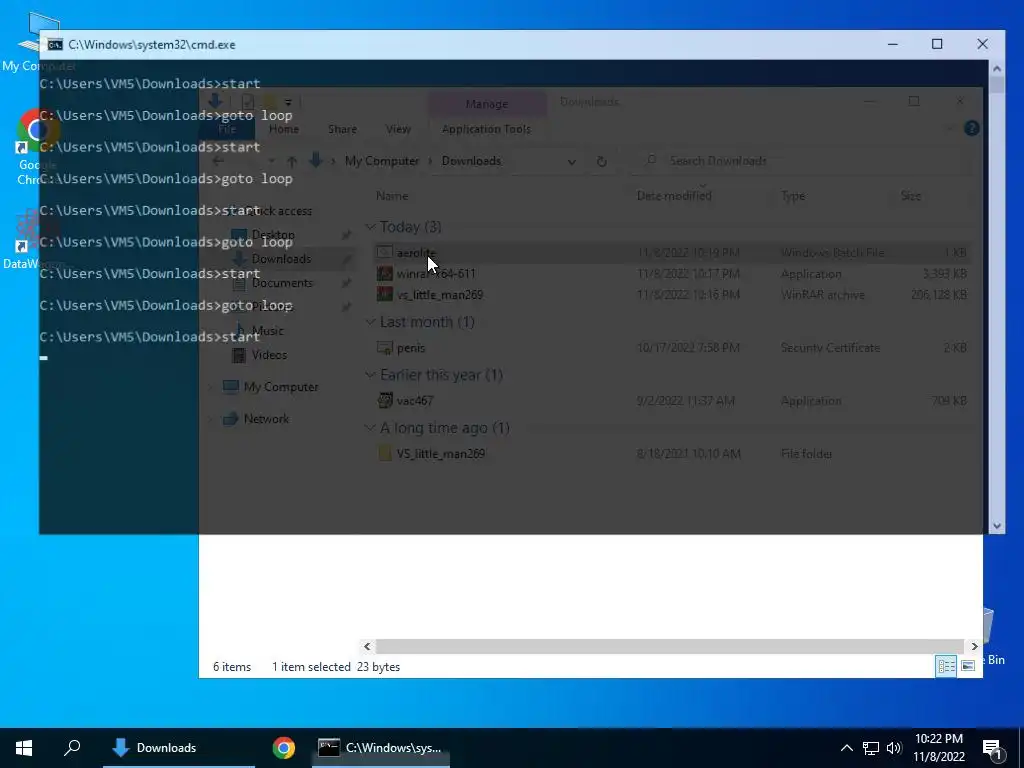1024x768 pixels.
Task: Select Downloads in Explorer navigation pane
Action: [x=281, y=259]
